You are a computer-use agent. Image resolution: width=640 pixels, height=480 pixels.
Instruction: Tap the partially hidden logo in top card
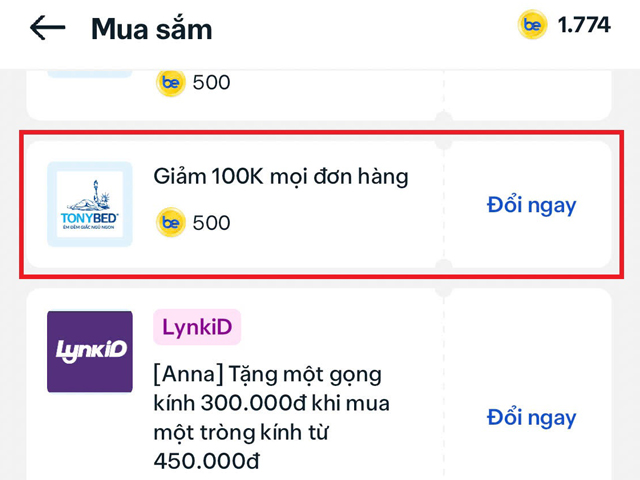(90, 74)
